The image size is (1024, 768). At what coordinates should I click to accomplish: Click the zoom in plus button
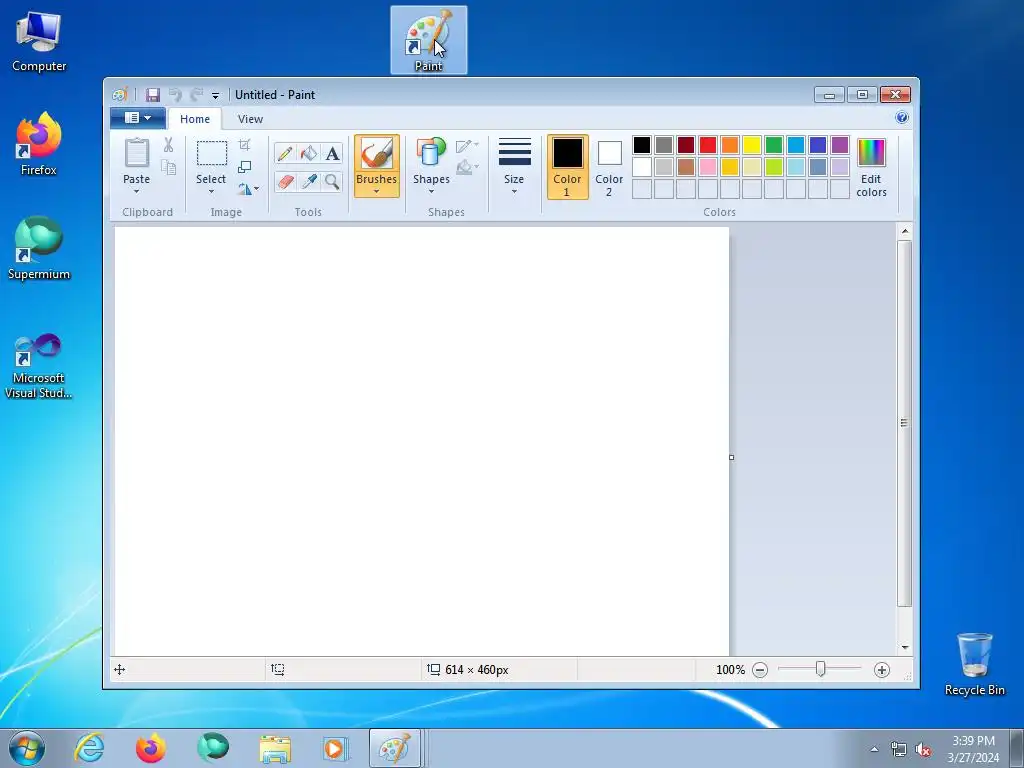pos(882,670)
